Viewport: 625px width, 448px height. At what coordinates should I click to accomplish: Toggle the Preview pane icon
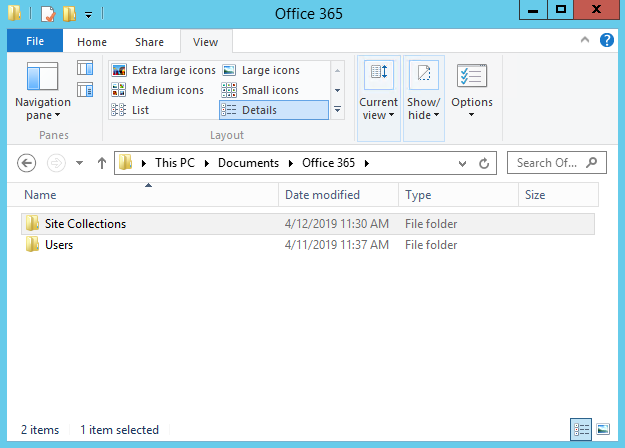(85, 68)
